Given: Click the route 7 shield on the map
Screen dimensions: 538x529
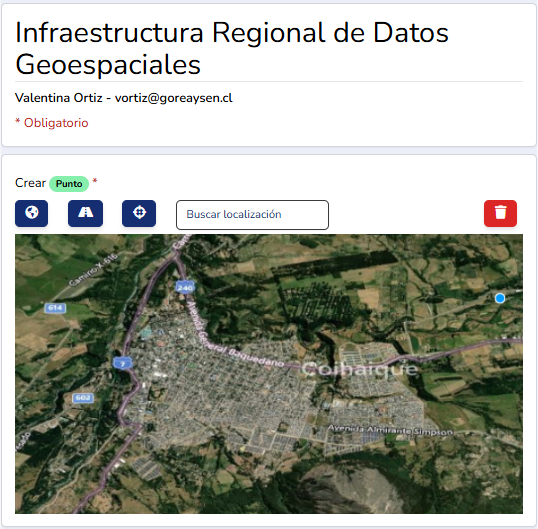Looking at the screenshot, I should coord(122,363).
